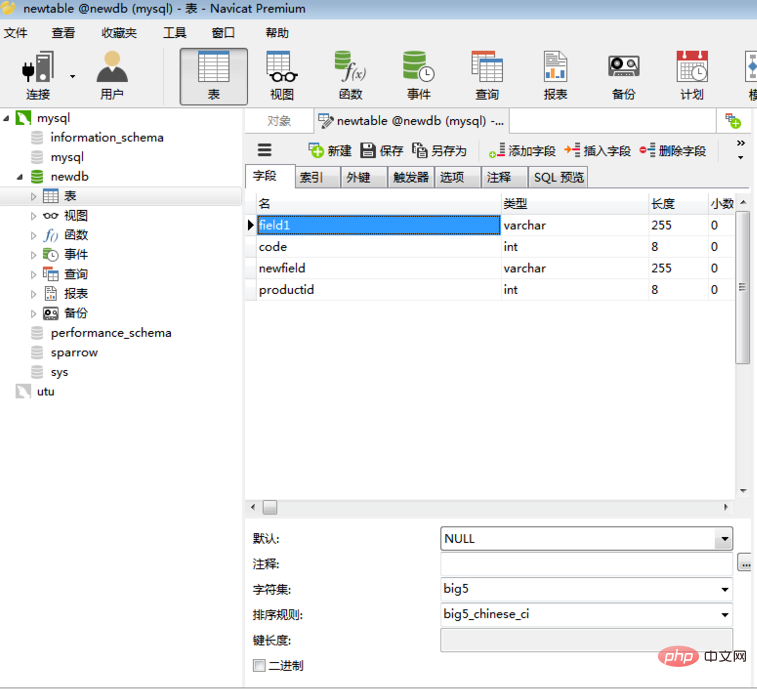Click the new tab icon at top right
757x689 pixels.
733,121
